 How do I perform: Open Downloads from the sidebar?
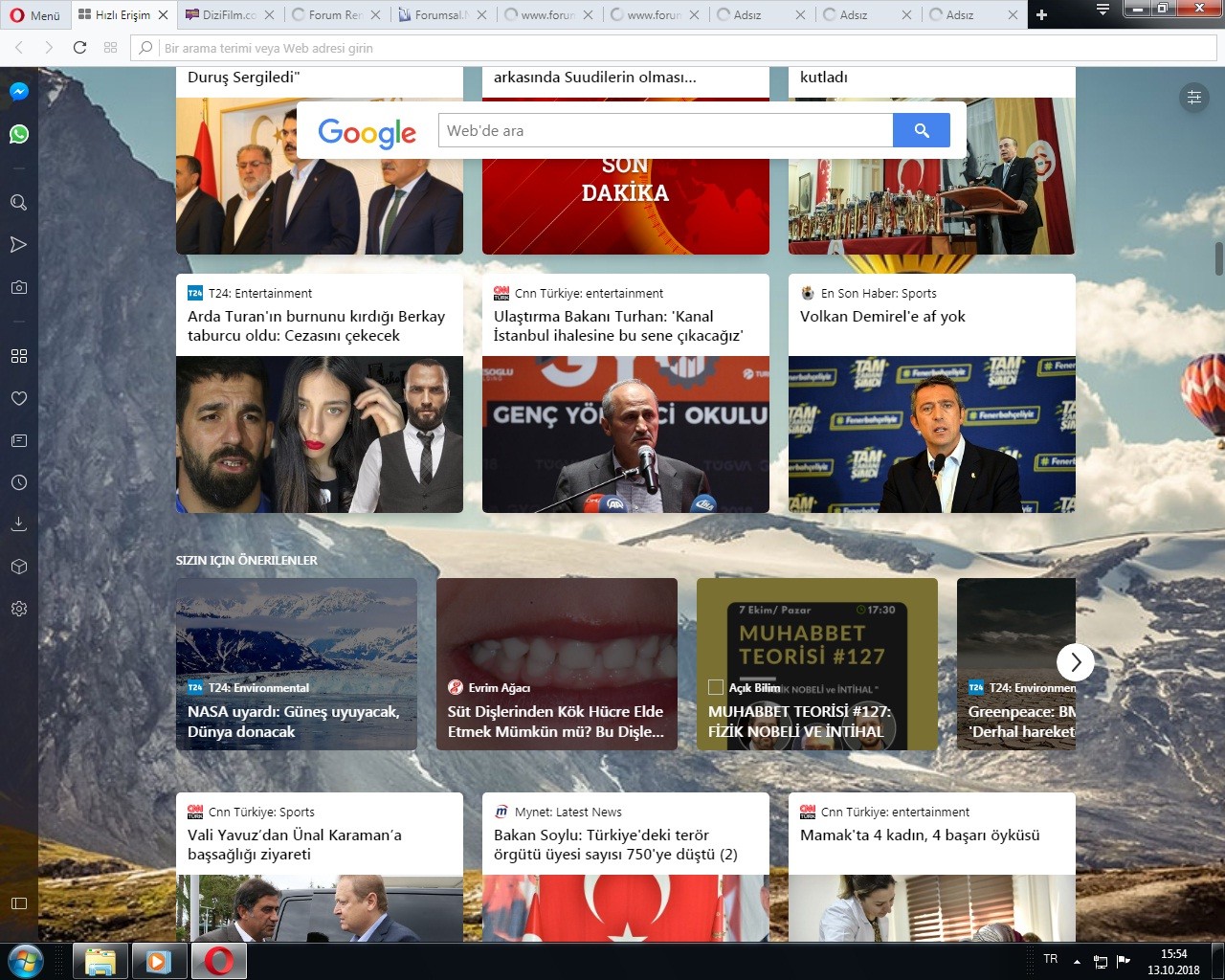18,524
